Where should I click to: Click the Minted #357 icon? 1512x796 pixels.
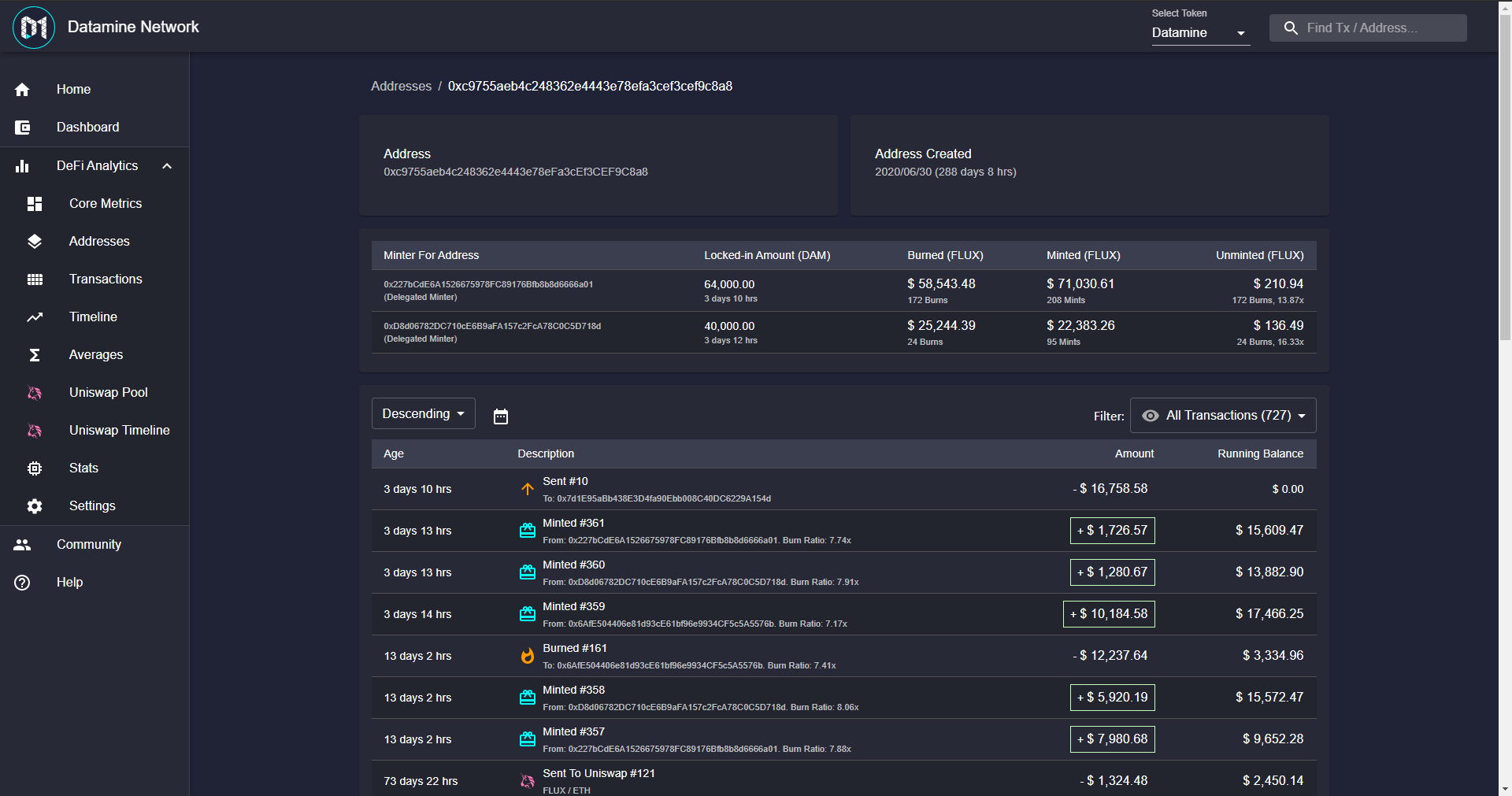coord(528,739)
